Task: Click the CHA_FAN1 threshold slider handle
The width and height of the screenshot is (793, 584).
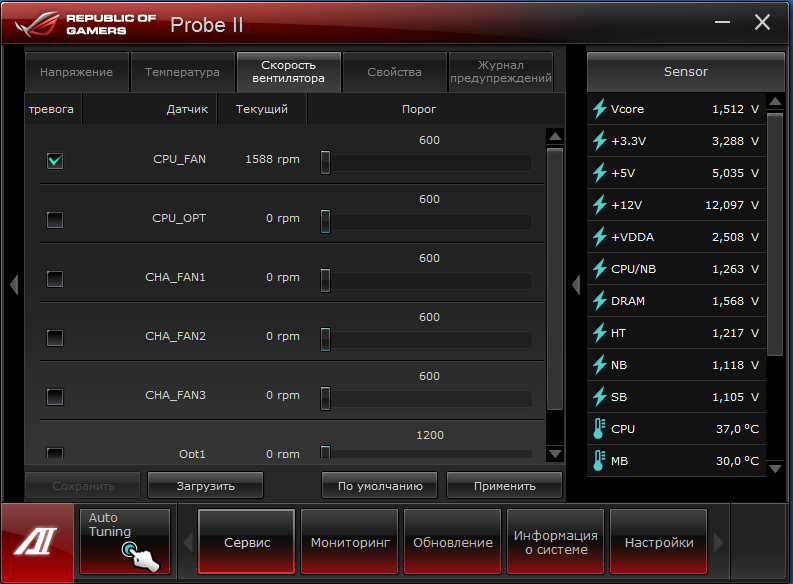Action: tap(326, 280)
